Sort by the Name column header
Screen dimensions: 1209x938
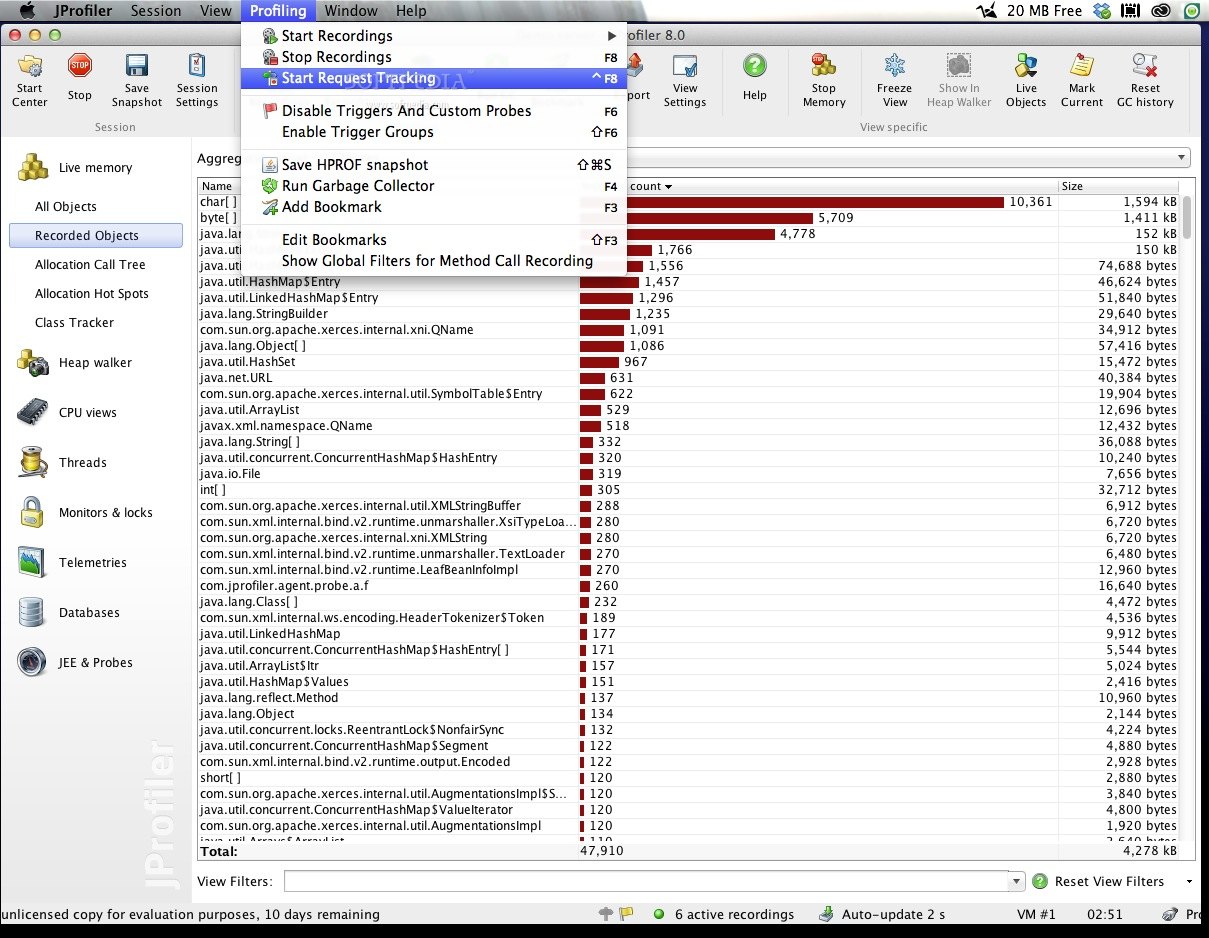(x=388, y=186)
